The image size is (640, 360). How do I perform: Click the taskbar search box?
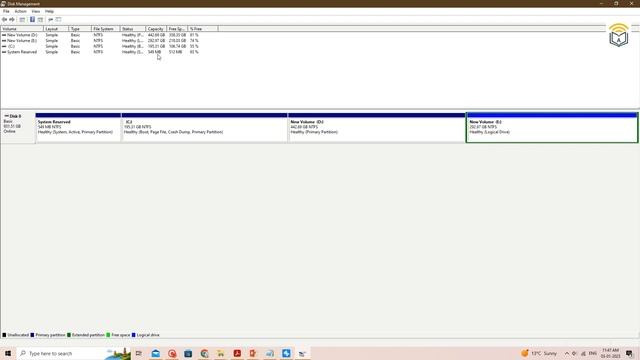click(73, 353)
